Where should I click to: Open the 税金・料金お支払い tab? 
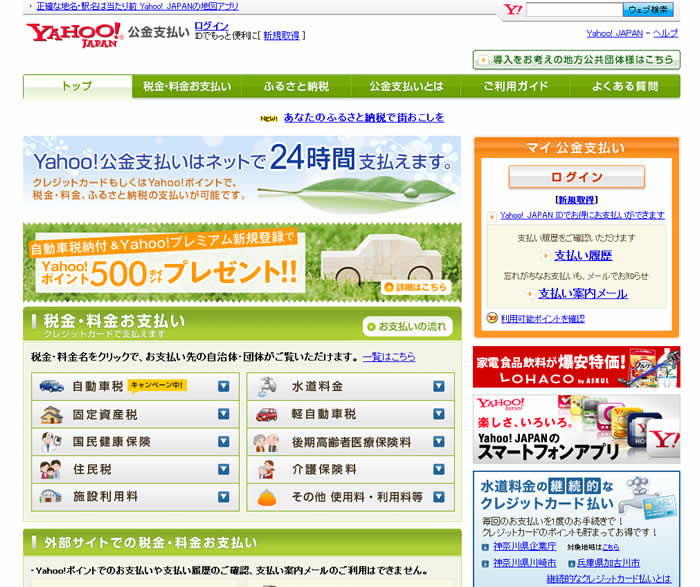[x=187, y=86]
